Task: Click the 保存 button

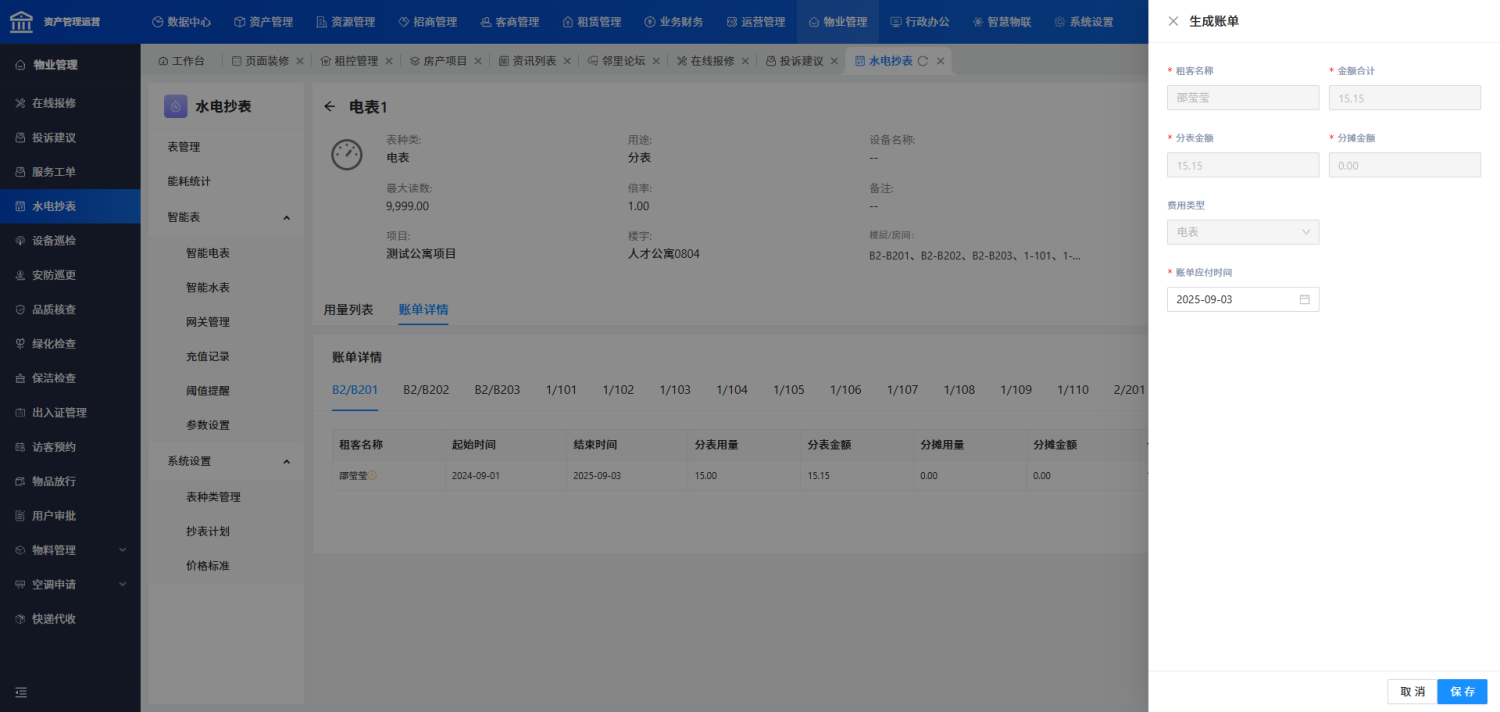Action: click(1462, 692)
